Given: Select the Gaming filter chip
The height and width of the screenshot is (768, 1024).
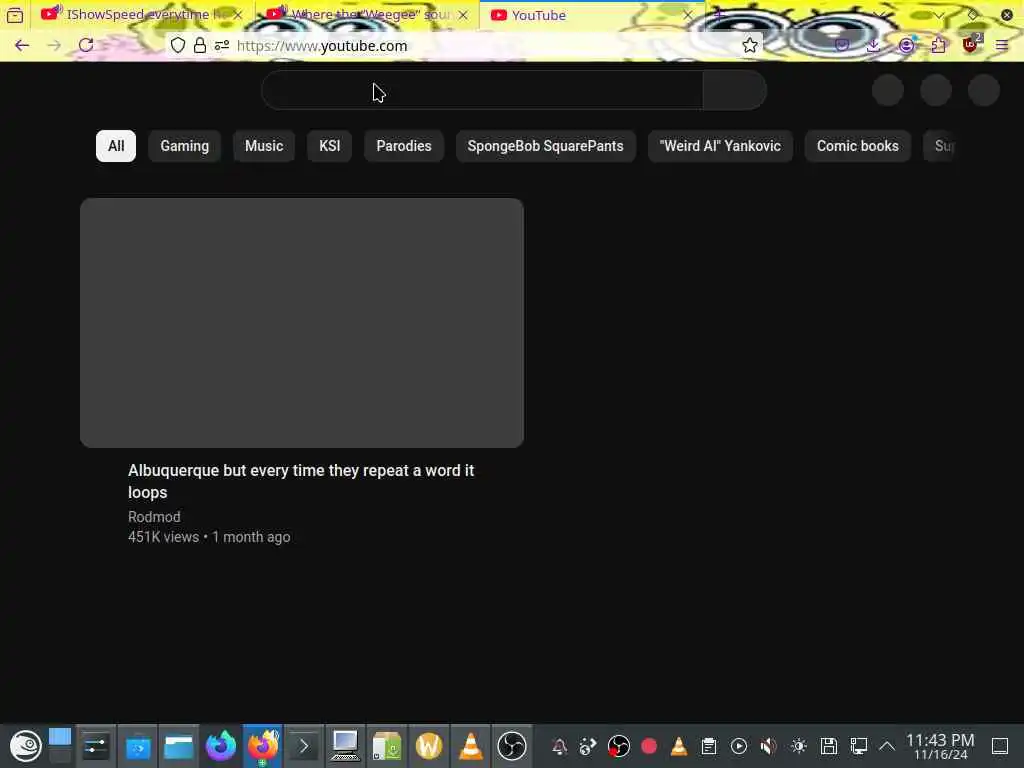Looking at the screenshot, I should [185, 146].
